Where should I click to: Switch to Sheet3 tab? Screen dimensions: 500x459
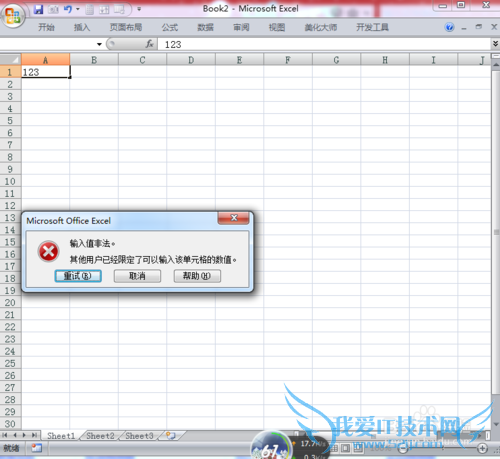[139, 436]
